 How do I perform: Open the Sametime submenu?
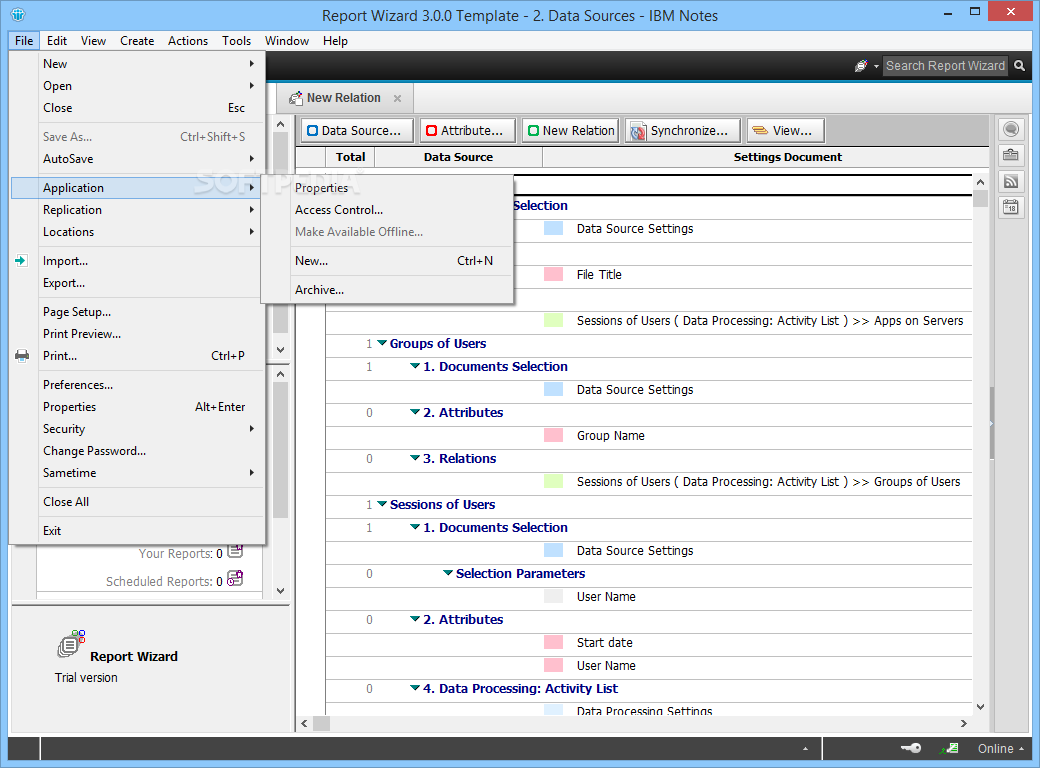pyautogui.click(x=138, y=472)
